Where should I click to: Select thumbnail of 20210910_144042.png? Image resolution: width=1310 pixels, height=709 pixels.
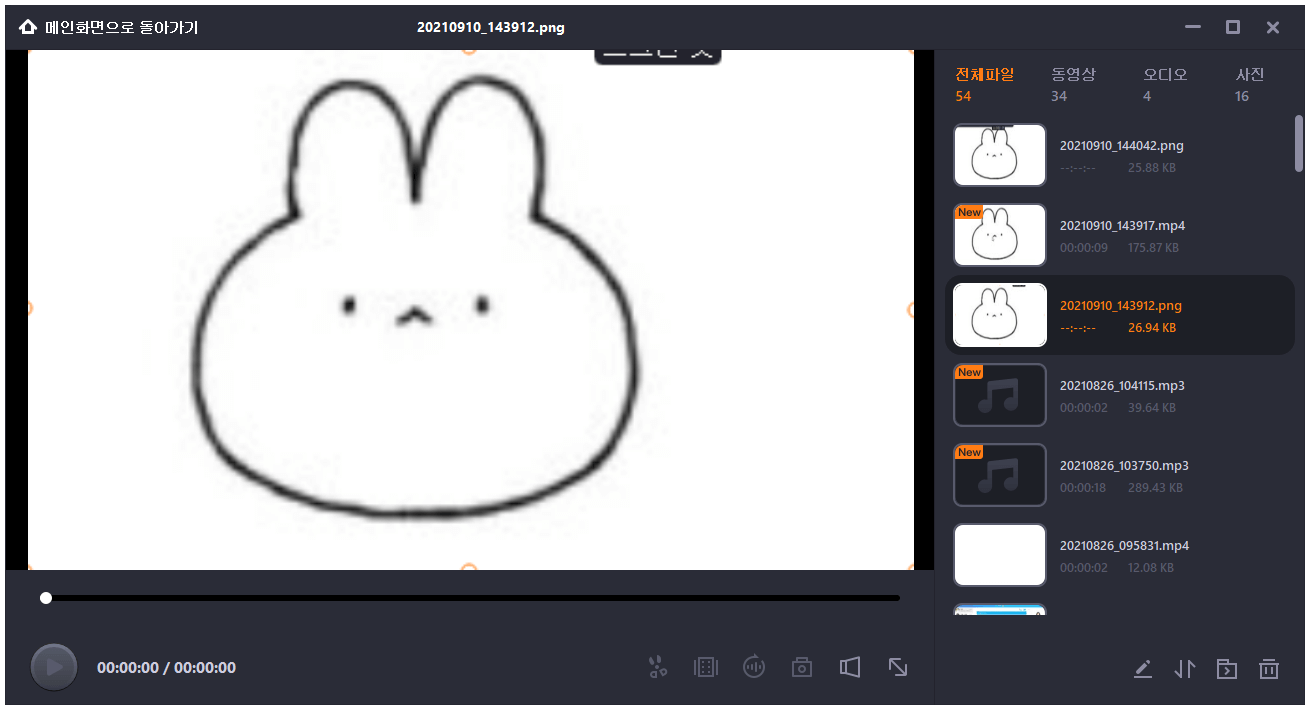pos(1000,155)
